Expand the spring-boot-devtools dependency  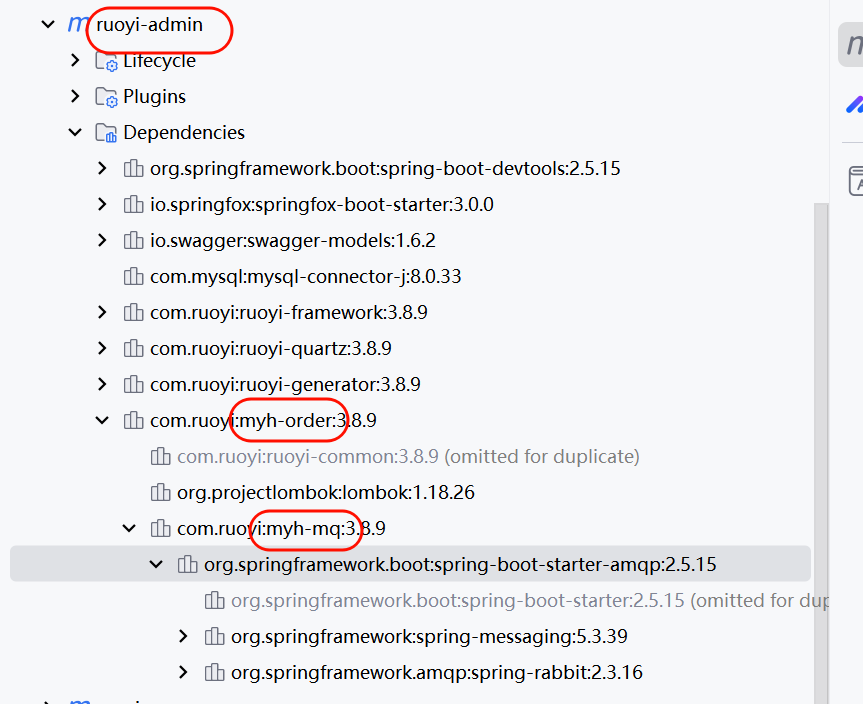point(102,169)
